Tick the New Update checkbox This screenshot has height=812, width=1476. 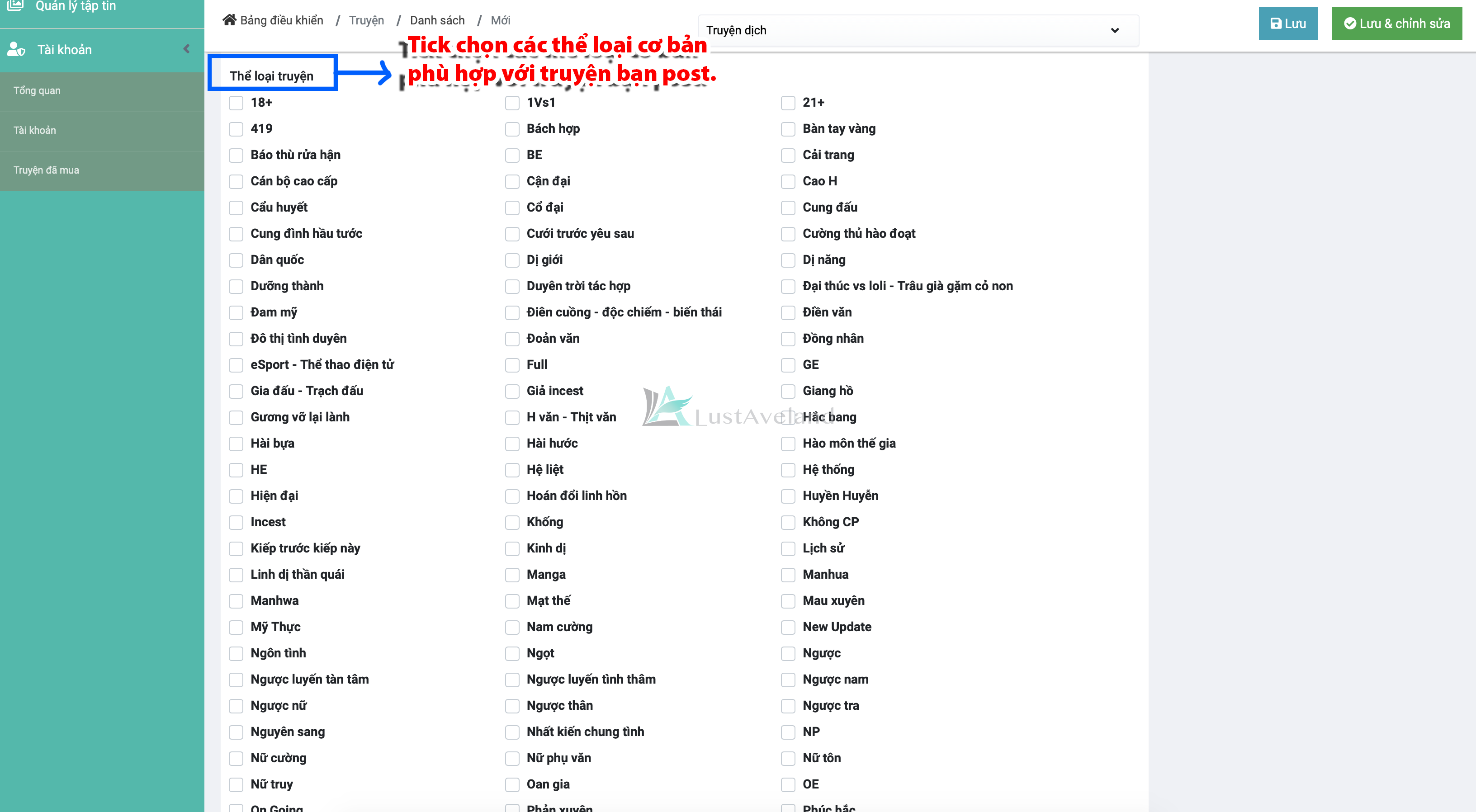pyautogui.click(x=789, y=627)
